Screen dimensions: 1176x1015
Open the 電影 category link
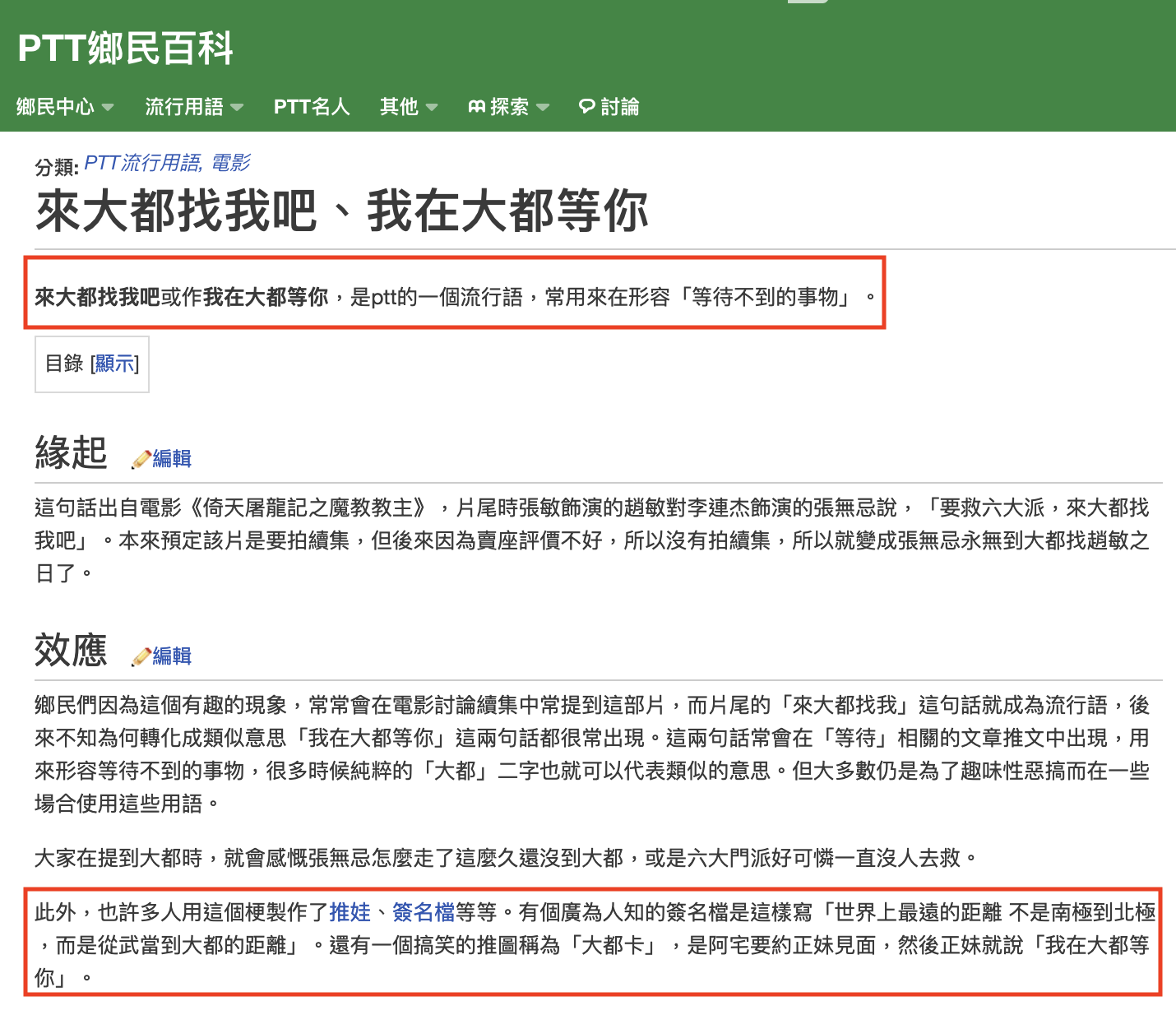[230, 163]
